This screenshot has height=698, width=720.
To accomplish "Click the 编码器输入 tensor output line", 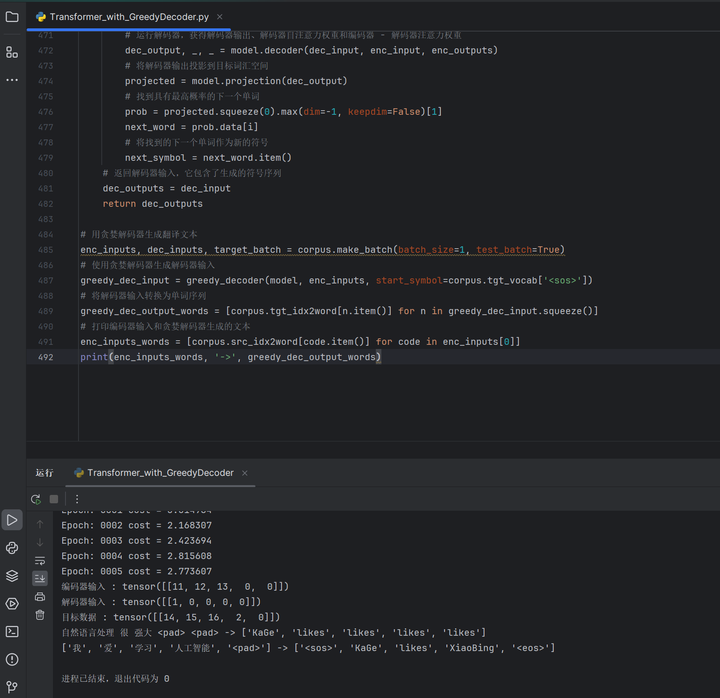I will [x=175, y=587].
